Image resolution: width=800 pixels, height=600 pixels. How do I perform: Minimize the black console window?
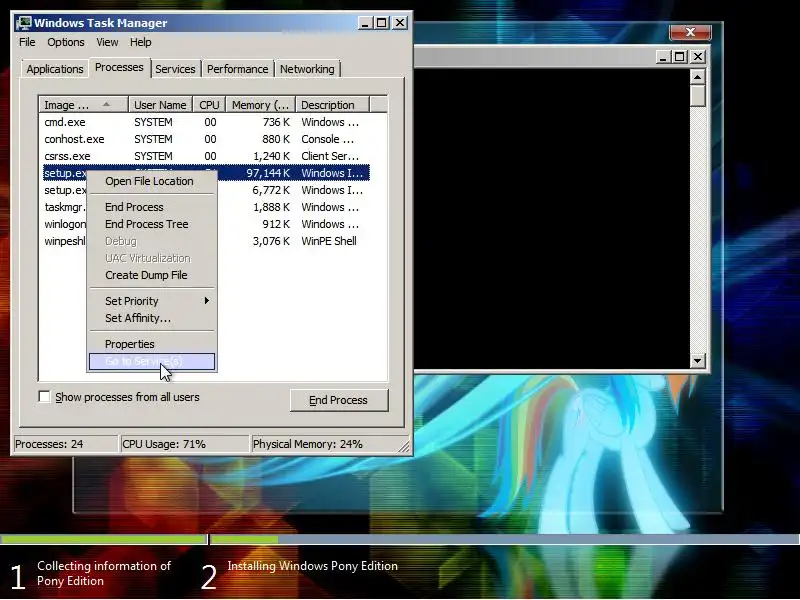[662, 57]
